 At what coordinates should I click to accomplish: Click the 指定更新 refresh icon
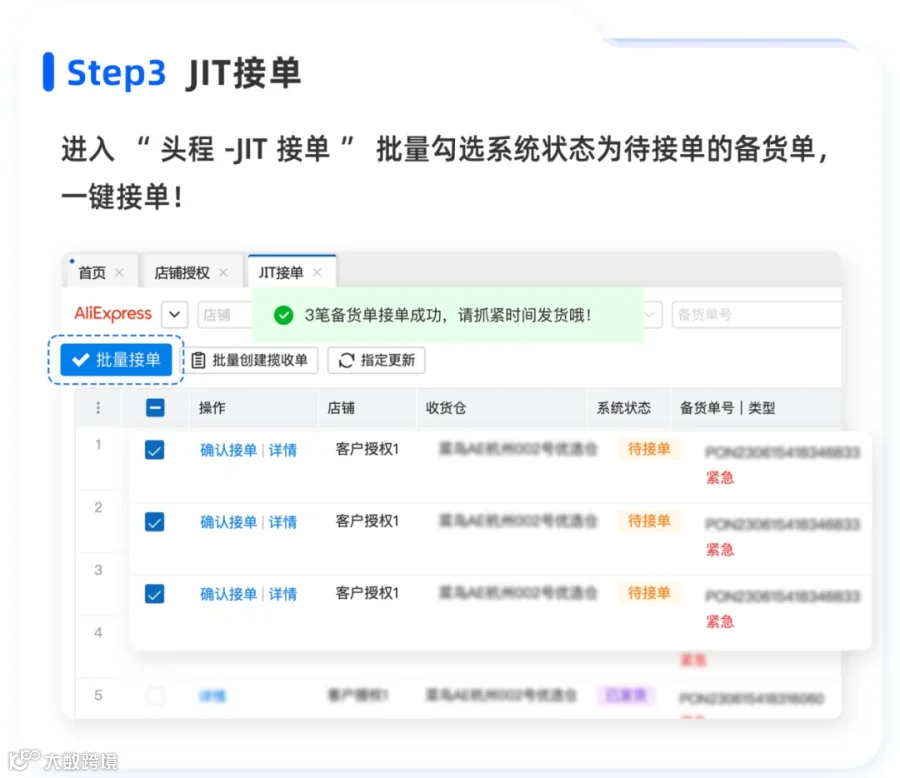[346, 361]
